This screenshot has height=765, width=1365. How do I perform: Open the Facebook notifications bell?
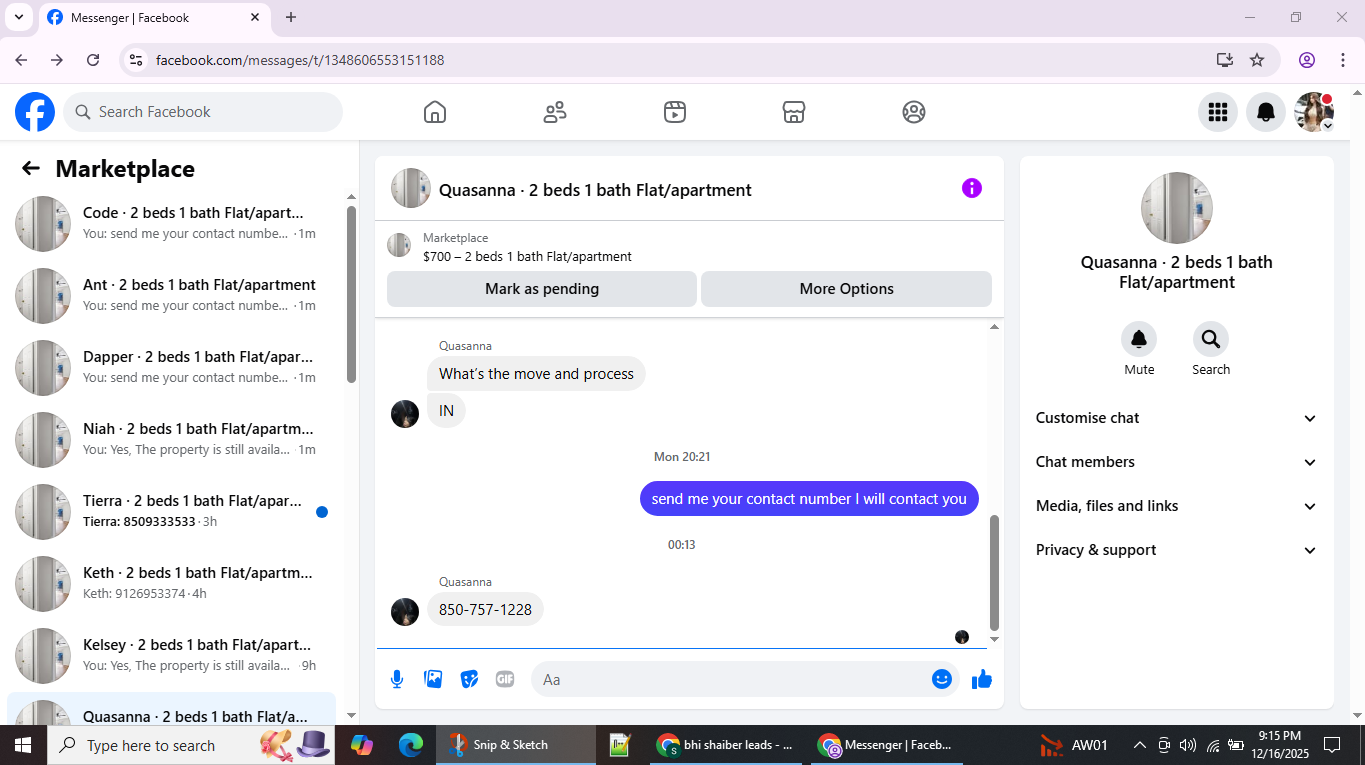(1266, 112)
